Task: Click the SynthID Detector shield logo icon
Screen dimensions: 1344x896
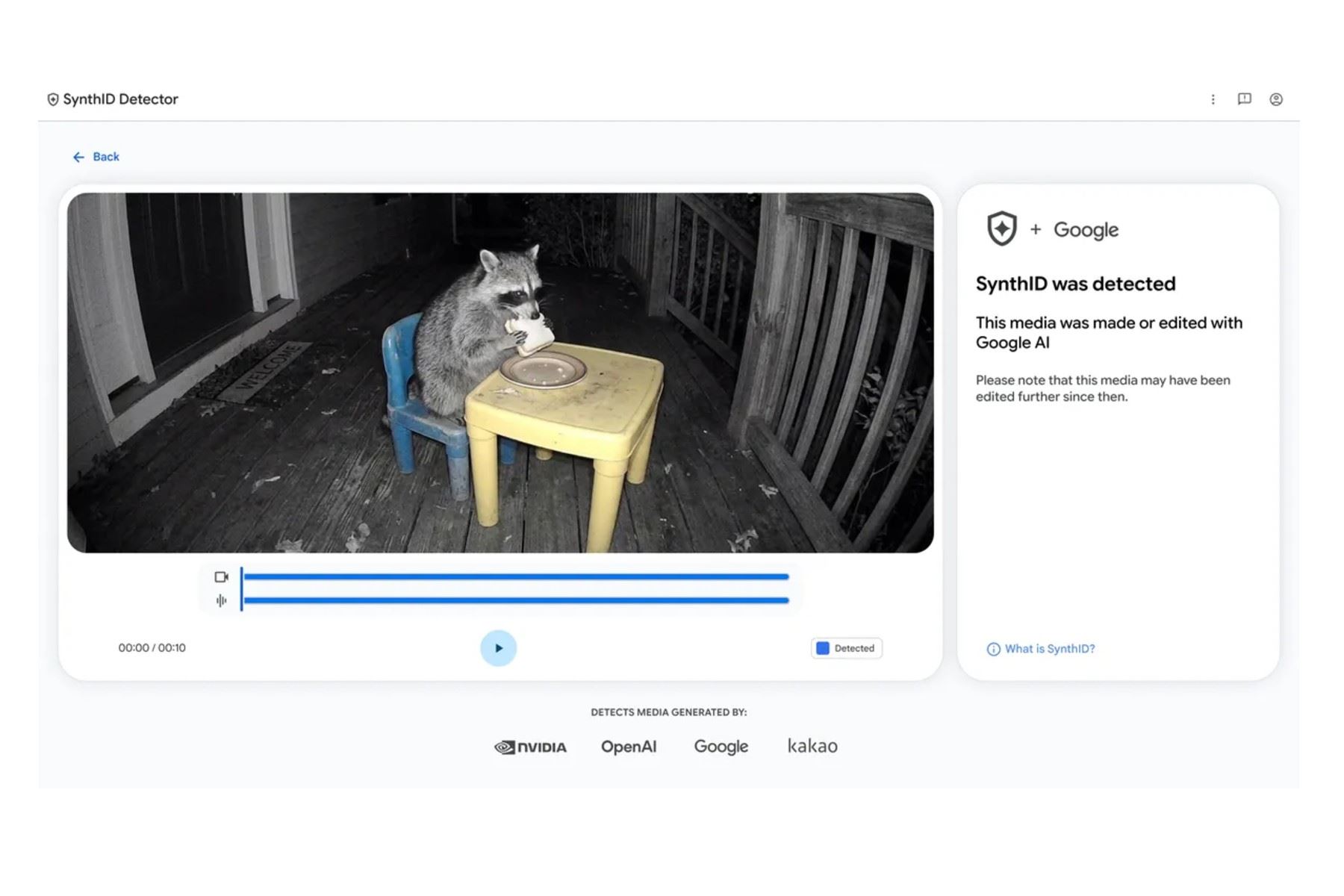Action: click(53, 99)
